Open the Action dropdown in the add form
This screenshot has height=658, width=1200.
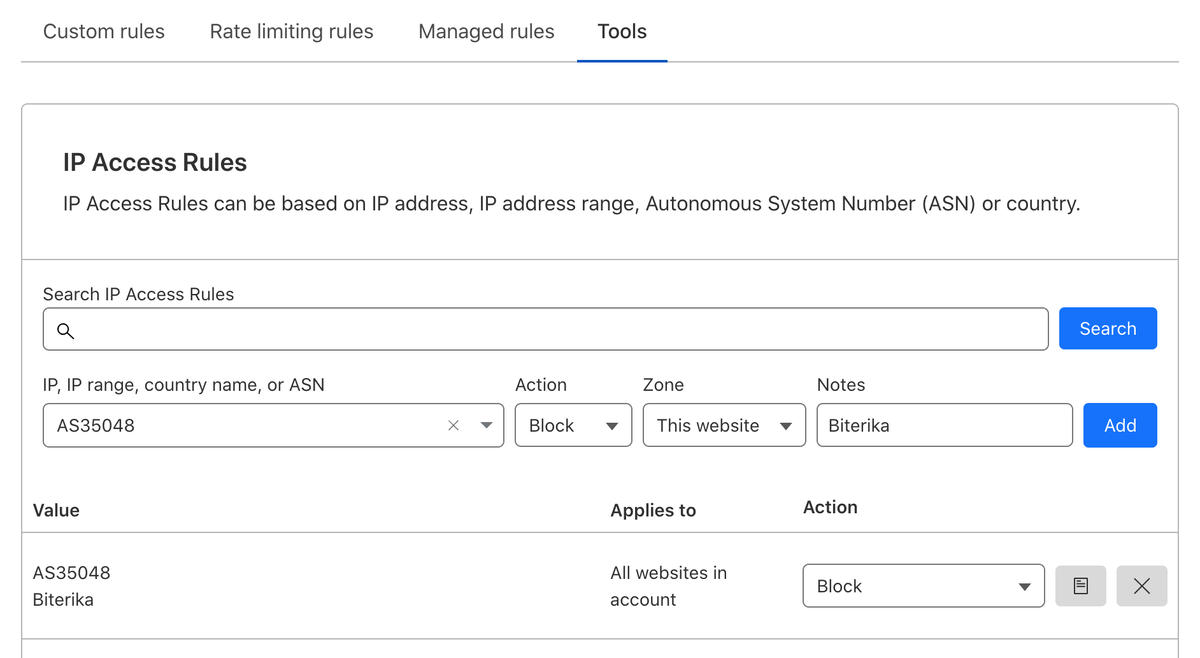click(x=573, y=426)
